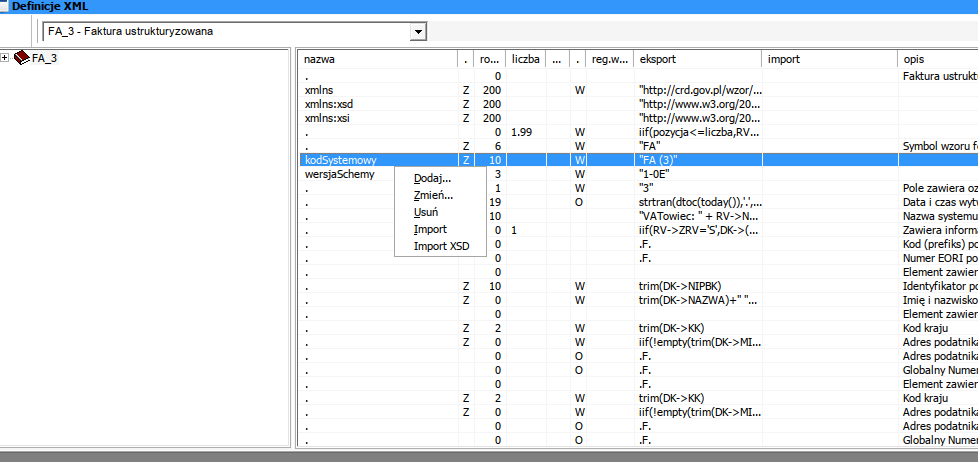
Task: Expand the FA_3 tree node
Action: [x=6, y=58]
